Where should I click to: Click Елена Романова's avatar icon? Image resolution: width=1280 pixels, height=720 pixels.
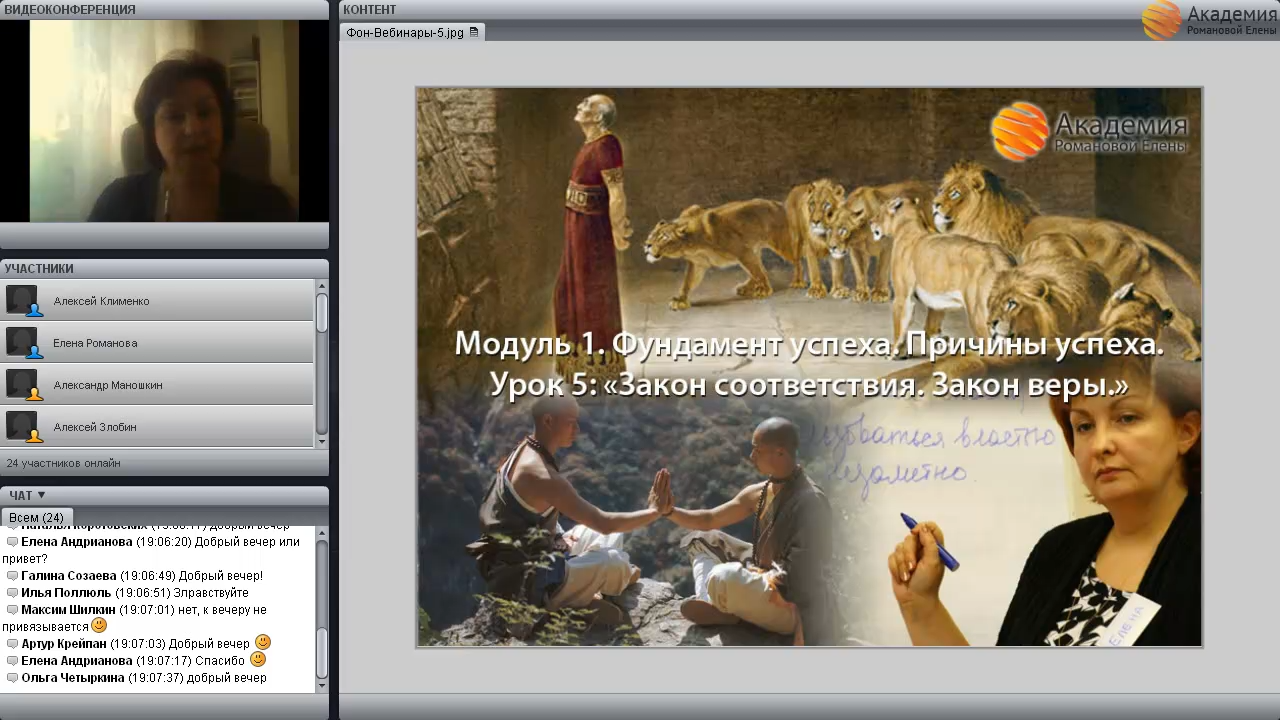pyautogui.click(x=22, y=343)
